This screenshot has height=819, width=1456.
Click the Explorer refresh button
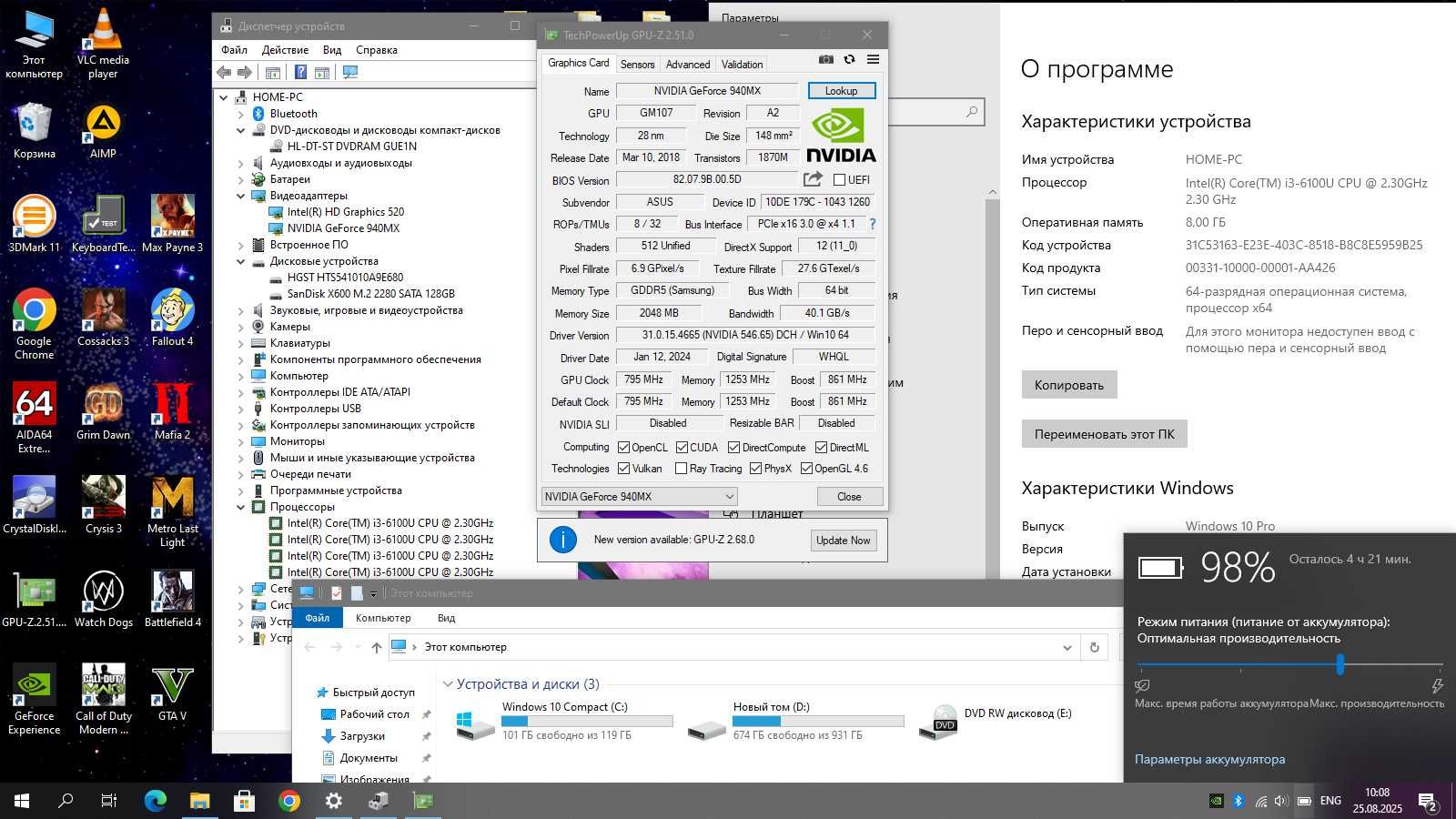point(1095,647)
